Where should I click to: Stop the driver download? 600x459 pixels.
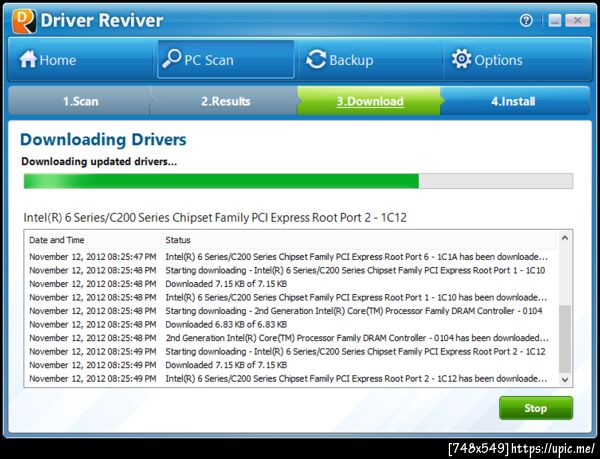click(536, 408)
